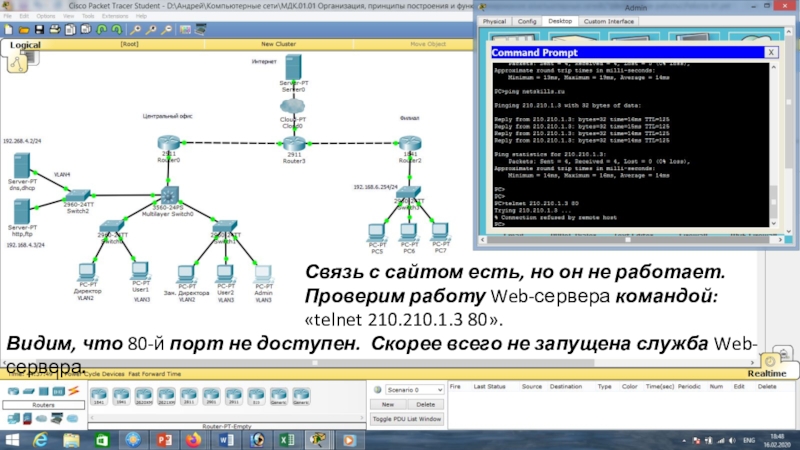
Task: Pick the 2620XM router from device list
Action: click(x=144, y=396)
